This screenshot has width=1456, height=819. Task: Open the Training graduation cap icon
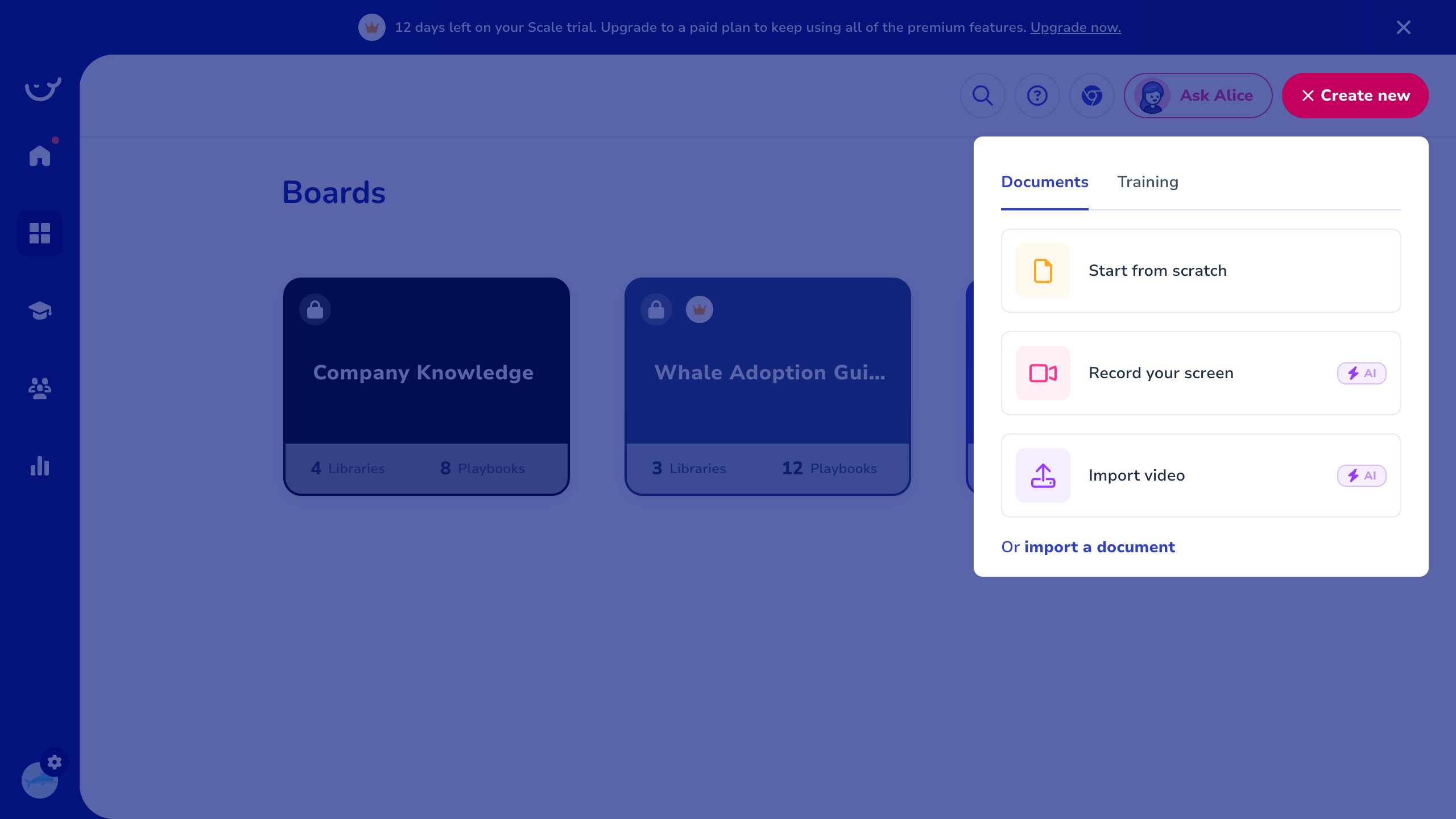tap(40, 311)
